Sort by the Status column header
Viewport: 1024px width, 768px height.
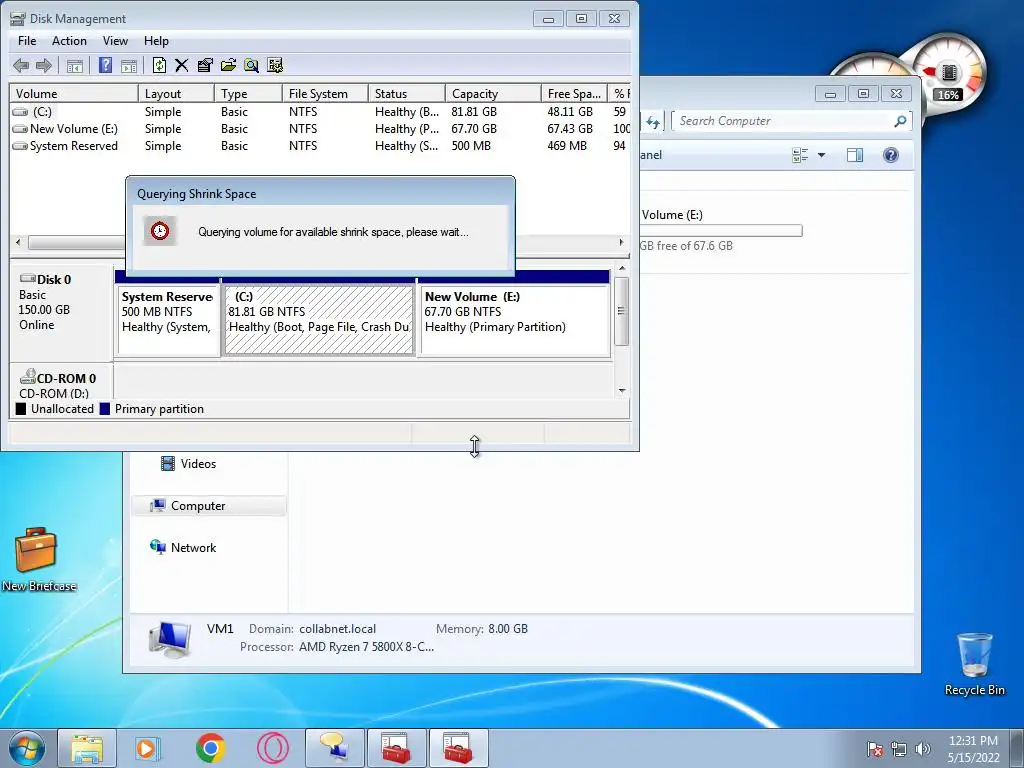(x=407, y=93)
